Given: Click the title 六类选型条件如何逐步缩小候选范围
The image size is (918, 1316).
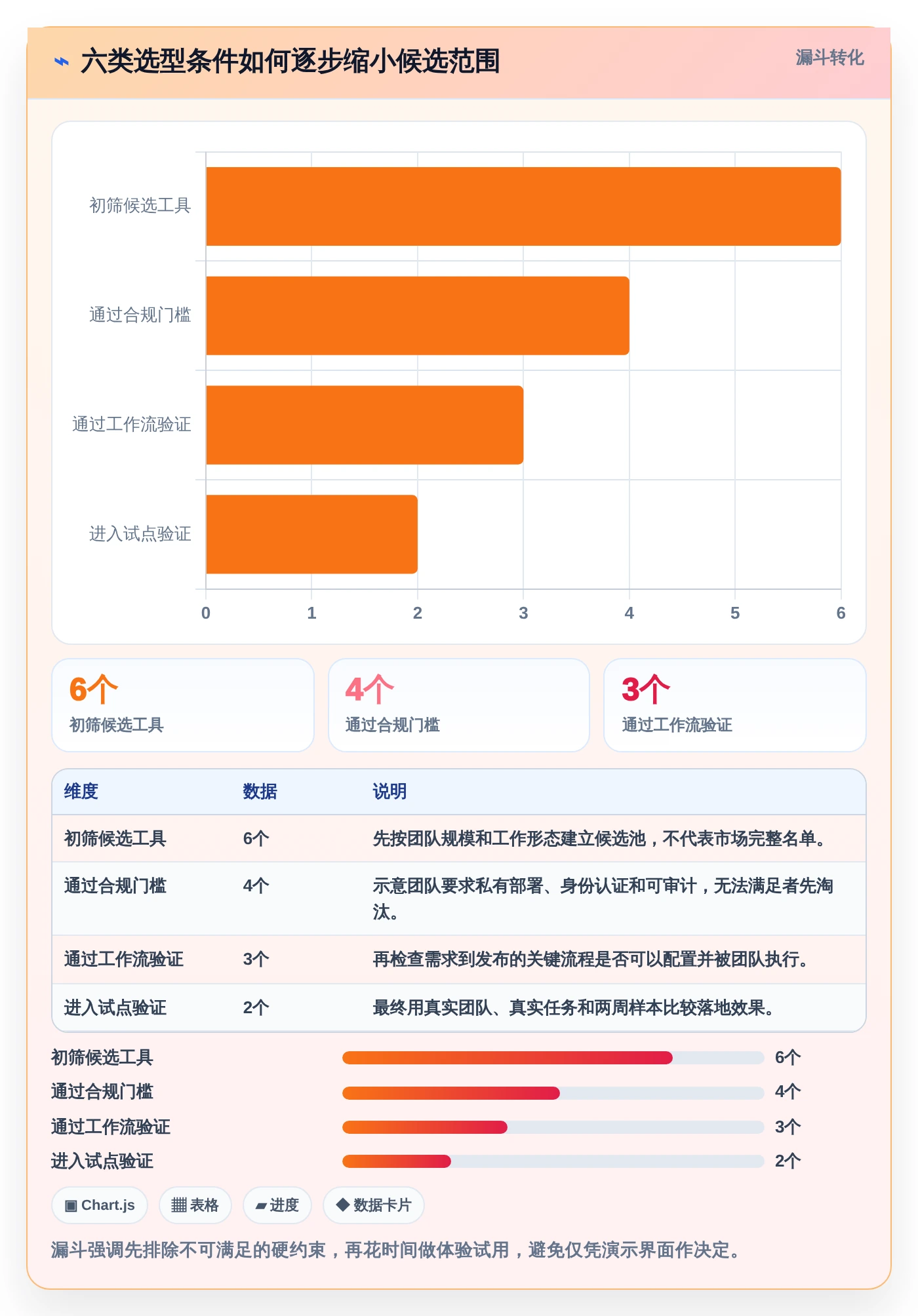Looking at the screenshot, I should pyautogui.click(x=290, y=62).
